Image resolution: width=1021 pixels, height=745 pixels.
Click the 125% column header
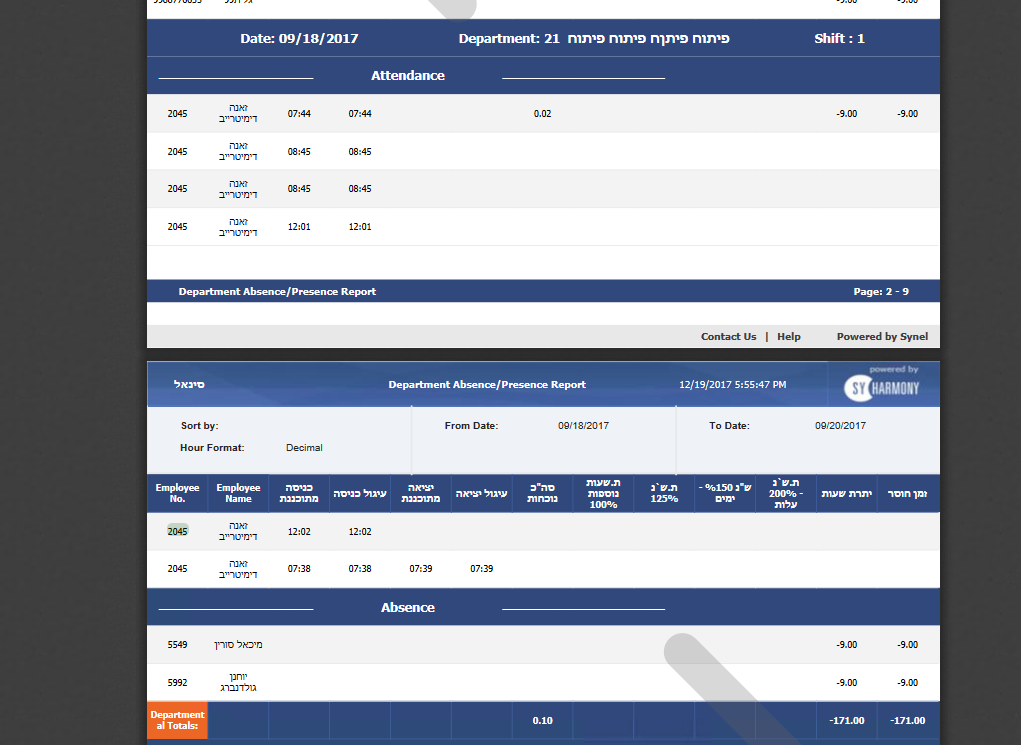(664, 493)
